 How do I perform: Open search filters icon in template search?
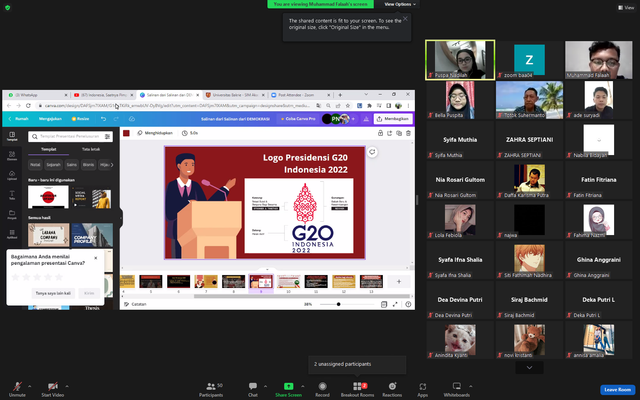click(107, 136)
